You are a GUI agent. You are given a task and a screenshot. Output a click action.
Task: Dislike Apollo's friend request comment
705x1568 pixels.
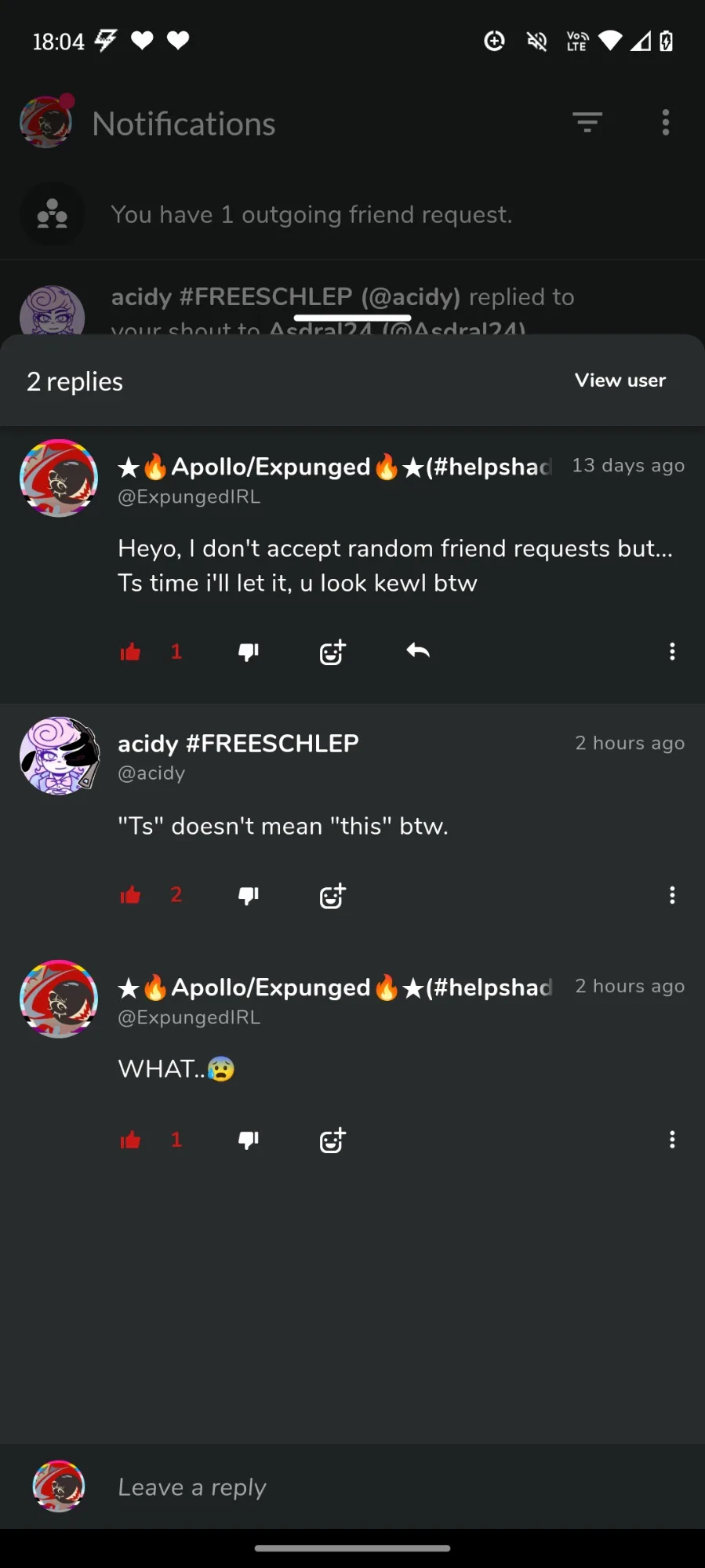249,652
